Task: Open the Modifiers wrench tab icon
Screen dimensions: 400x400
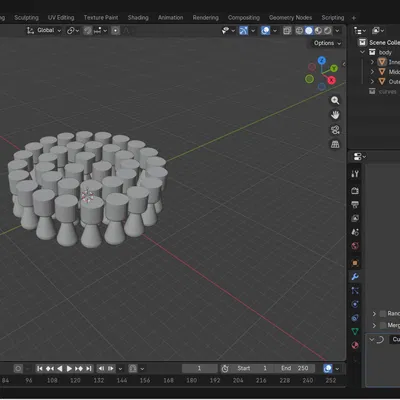Action: pos(355,277)
